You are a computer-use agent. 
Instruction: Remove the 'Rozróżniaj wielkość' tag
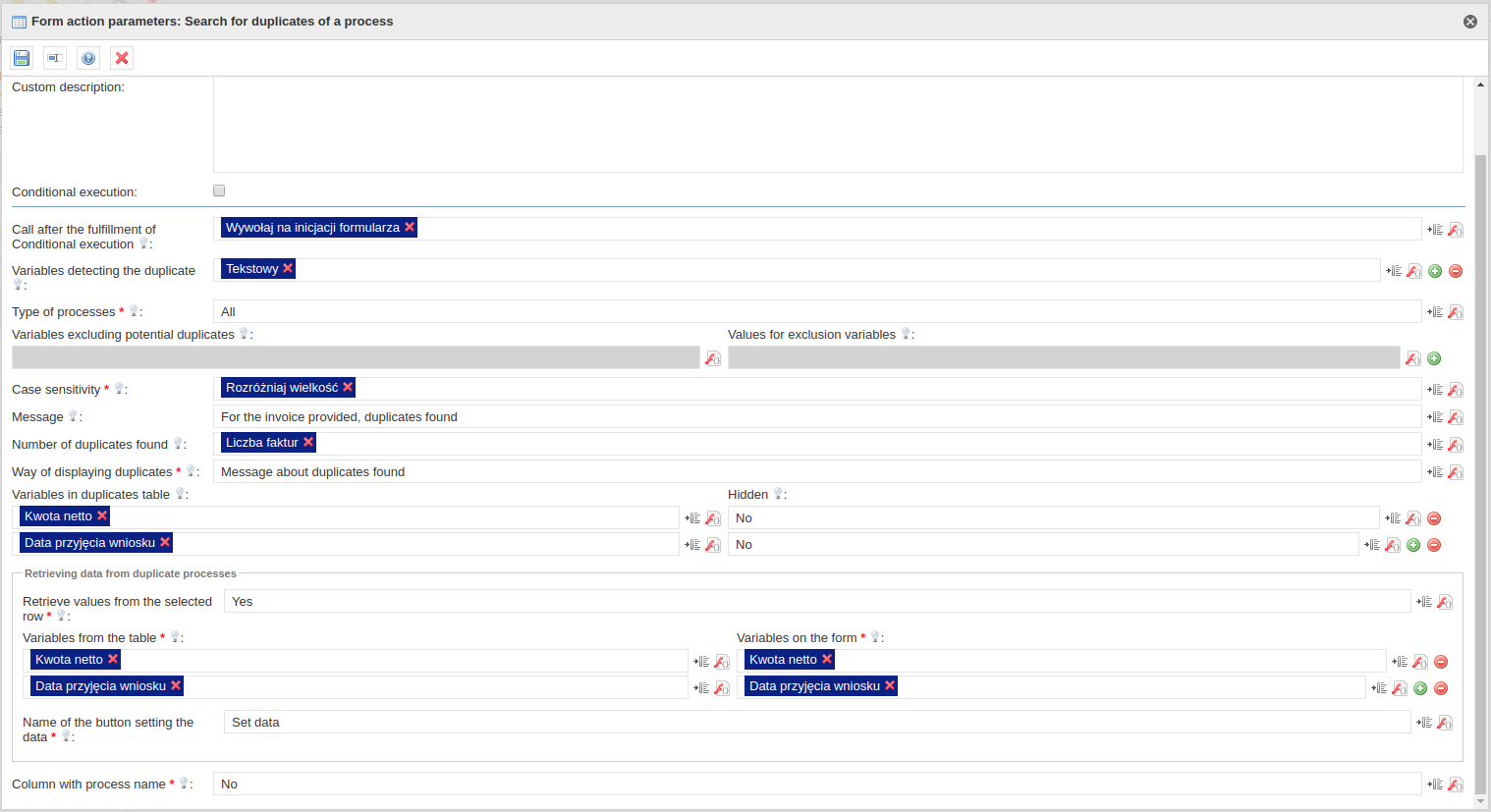click(x=348, y=387)
